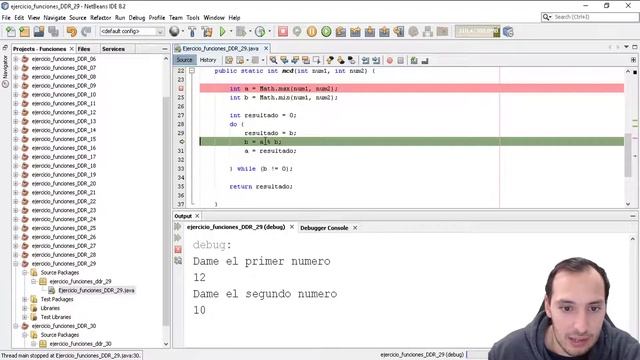Click the memory usage bar
The image size is (640, 360).
click(477, 31)
